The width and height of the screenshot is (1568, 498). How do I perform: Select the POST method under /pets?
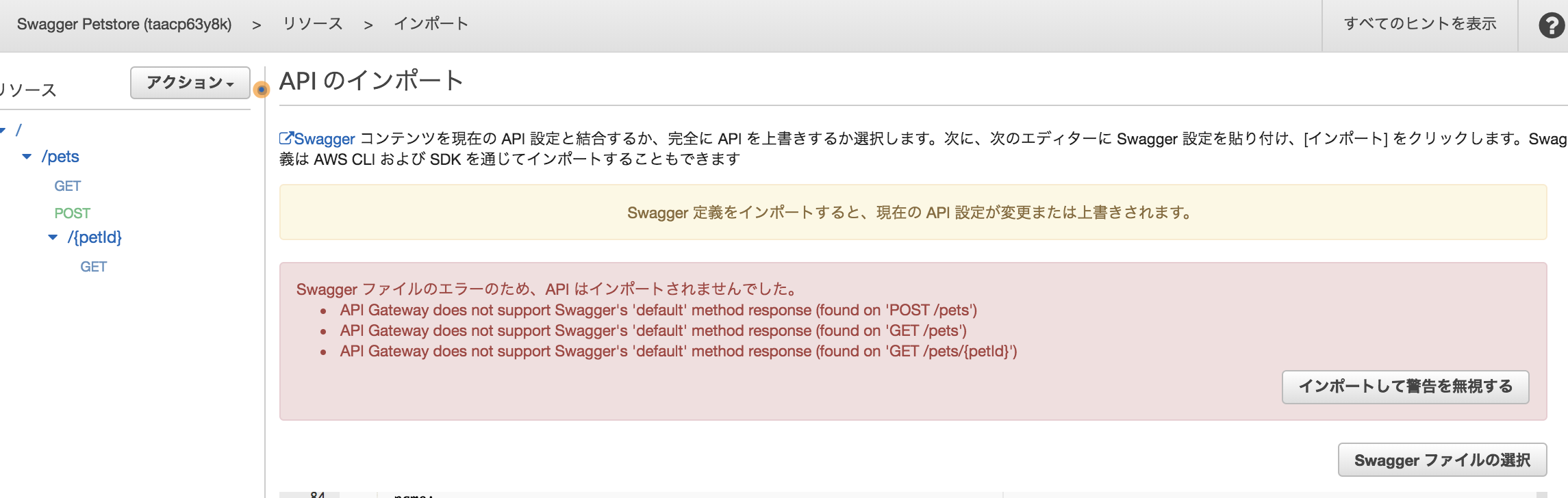point(72,213)
